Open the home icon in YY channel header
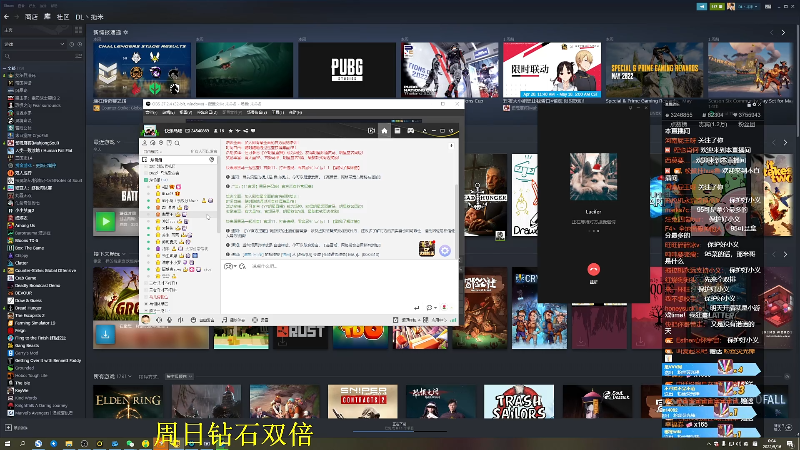 (384, 131)
